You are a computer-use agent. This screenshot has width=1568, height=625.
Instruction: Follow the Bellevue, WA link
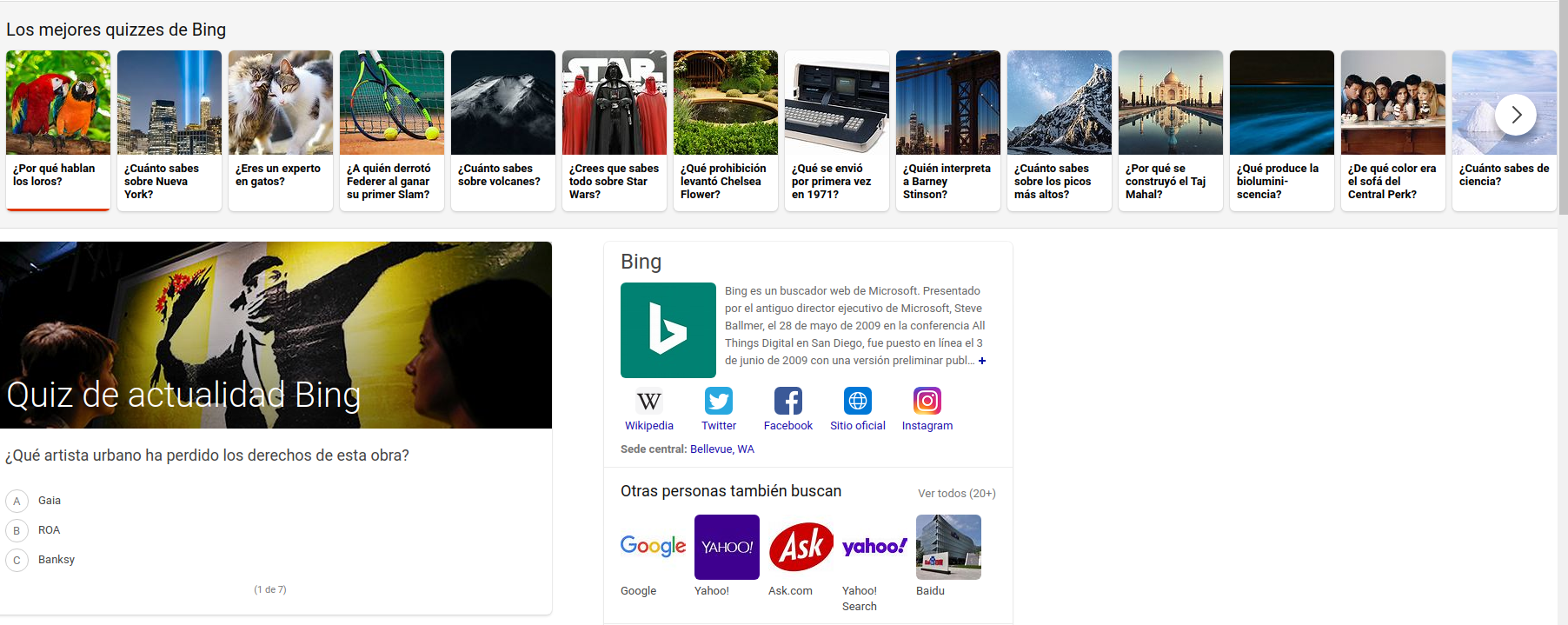point(721,449)
